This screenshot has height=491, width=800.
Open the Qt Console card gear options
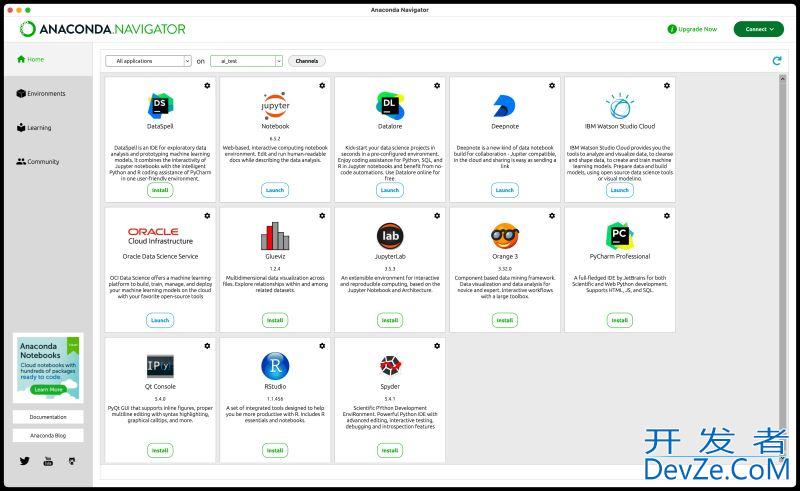click(x=207, y=346)
